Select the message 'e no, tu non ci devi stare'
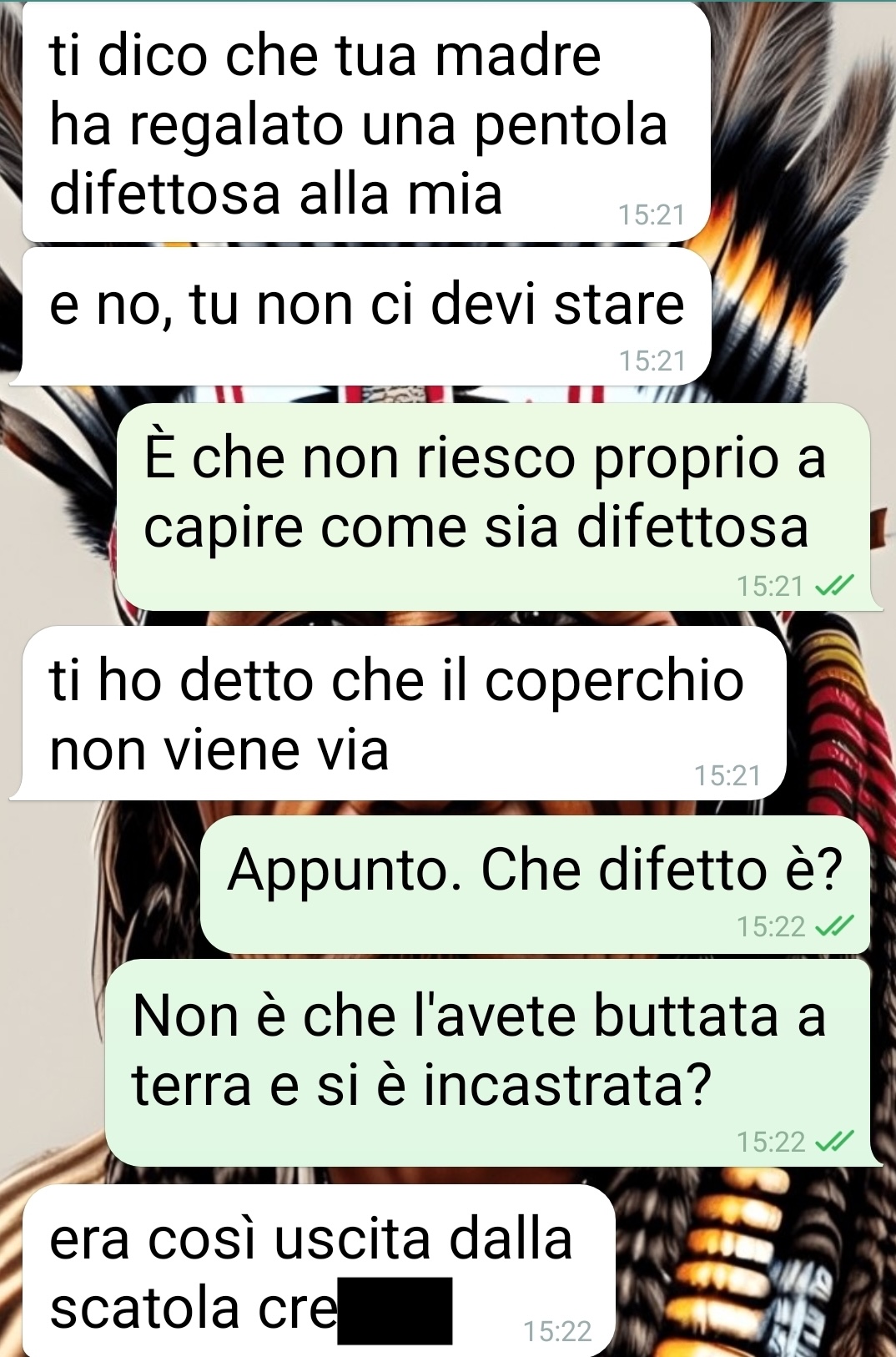The image size is (896, 1357). coord(365,317)
